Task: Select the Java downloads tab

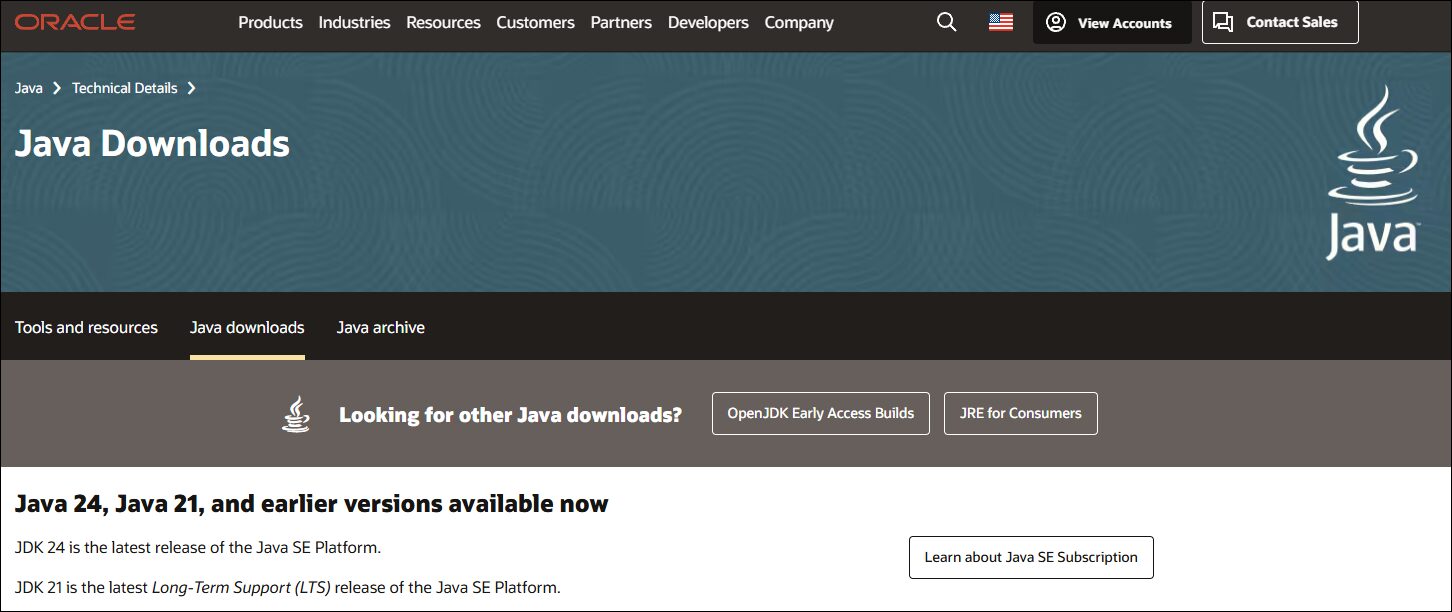Action: pyautogui.click(x=247, y=327)
